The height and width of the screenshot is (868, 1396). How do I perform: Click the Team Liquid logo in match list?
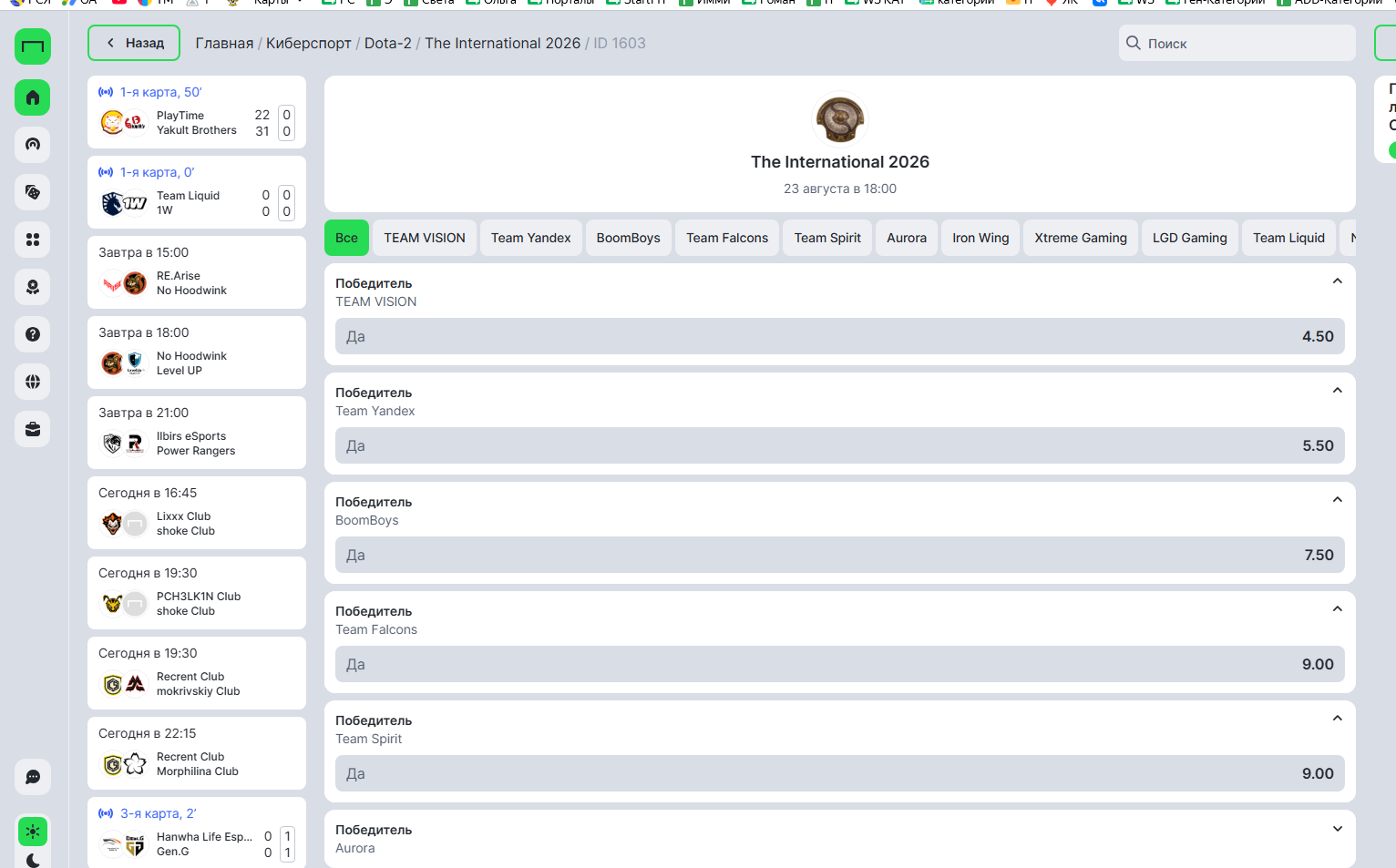tap(112, 203)
